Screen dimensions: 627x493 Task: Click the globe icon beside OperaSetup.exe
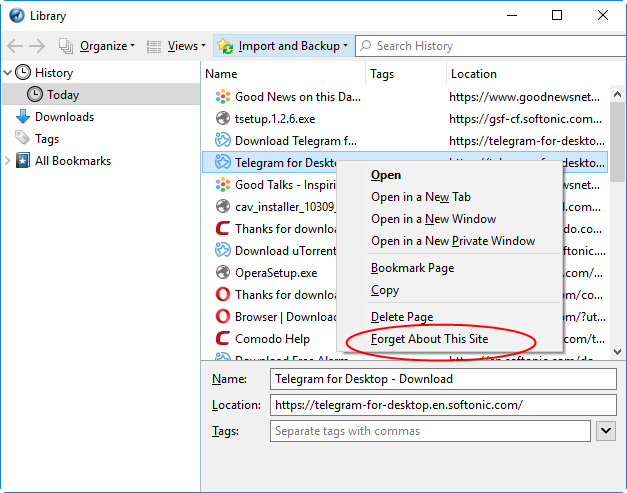(223, 273)
